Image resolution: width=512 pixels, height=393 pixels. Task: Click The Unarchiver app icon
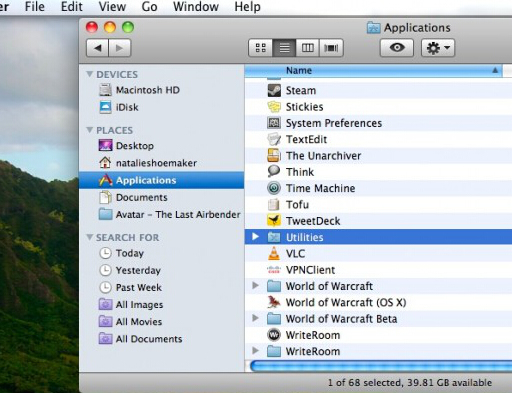point(274,156)
